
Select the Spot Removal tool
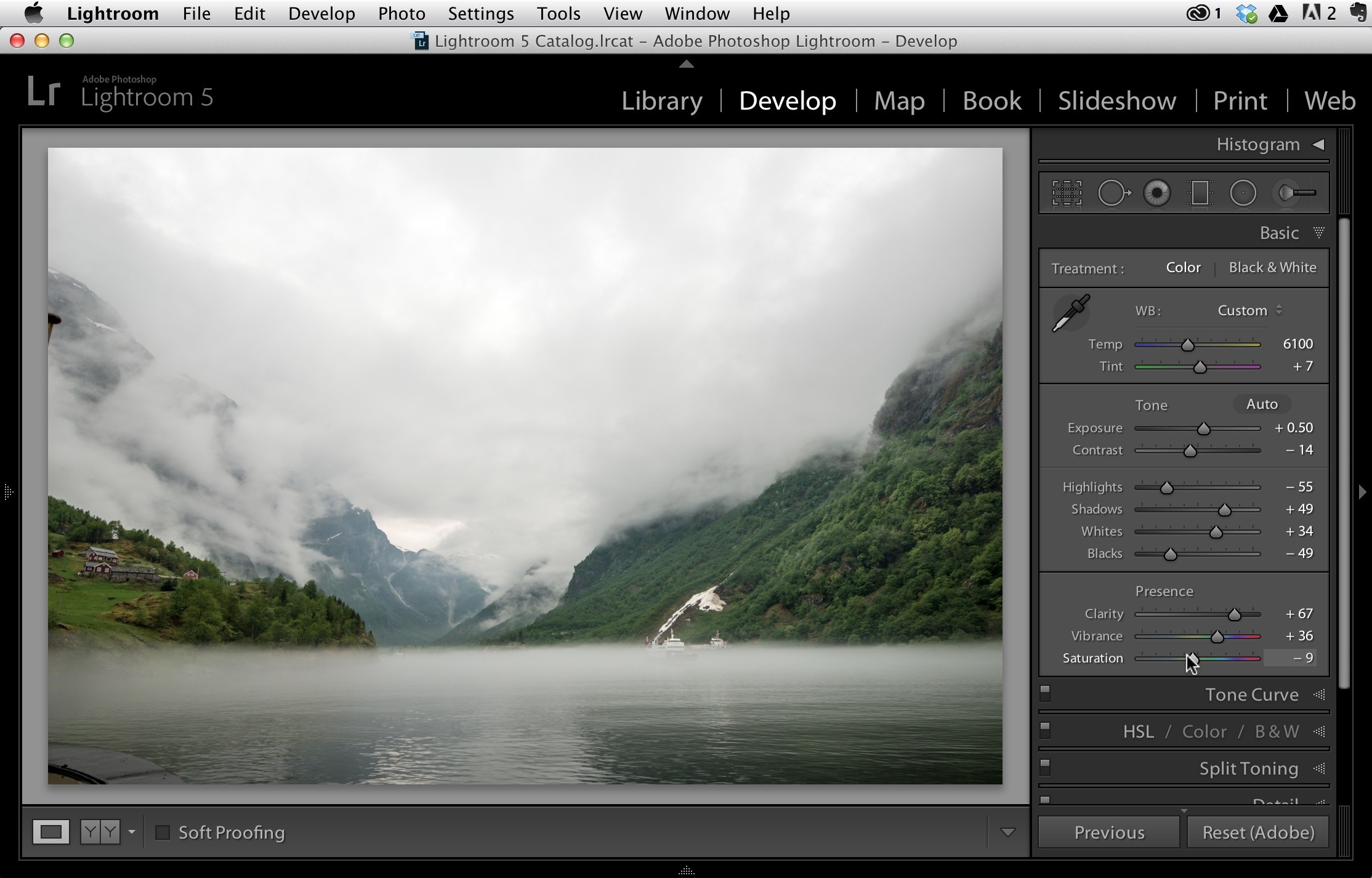tap(1114, 193)
